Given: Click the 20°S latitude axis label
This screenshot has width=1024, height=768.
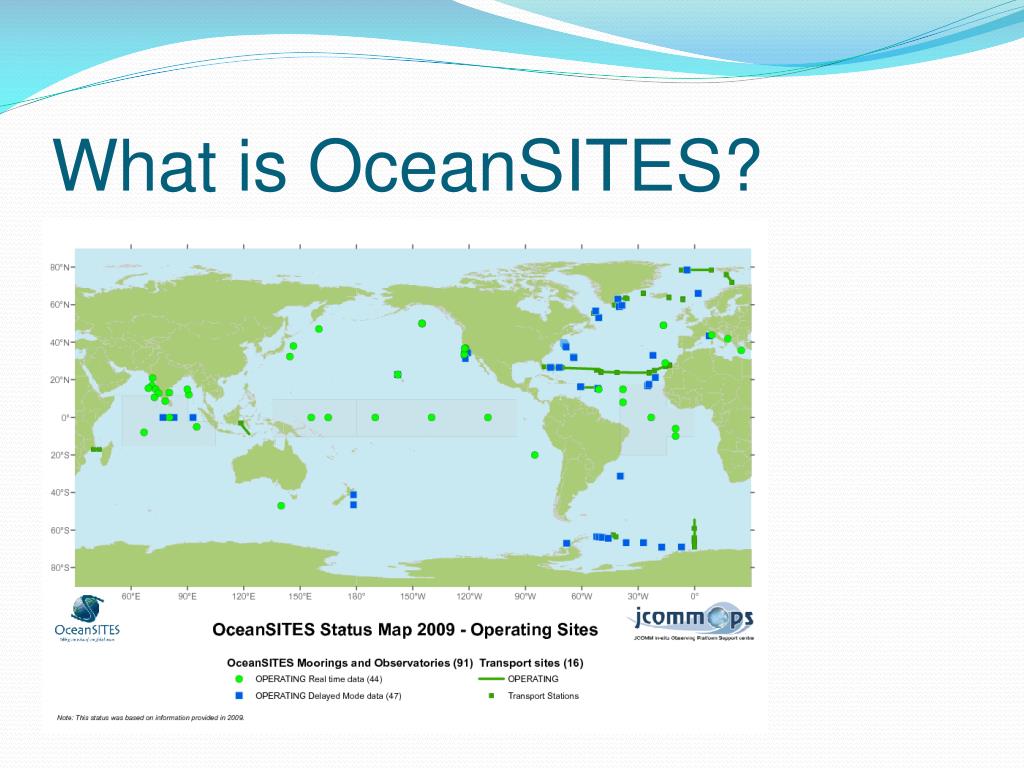Looking at the screenshot, I should [x=60, y=455].
